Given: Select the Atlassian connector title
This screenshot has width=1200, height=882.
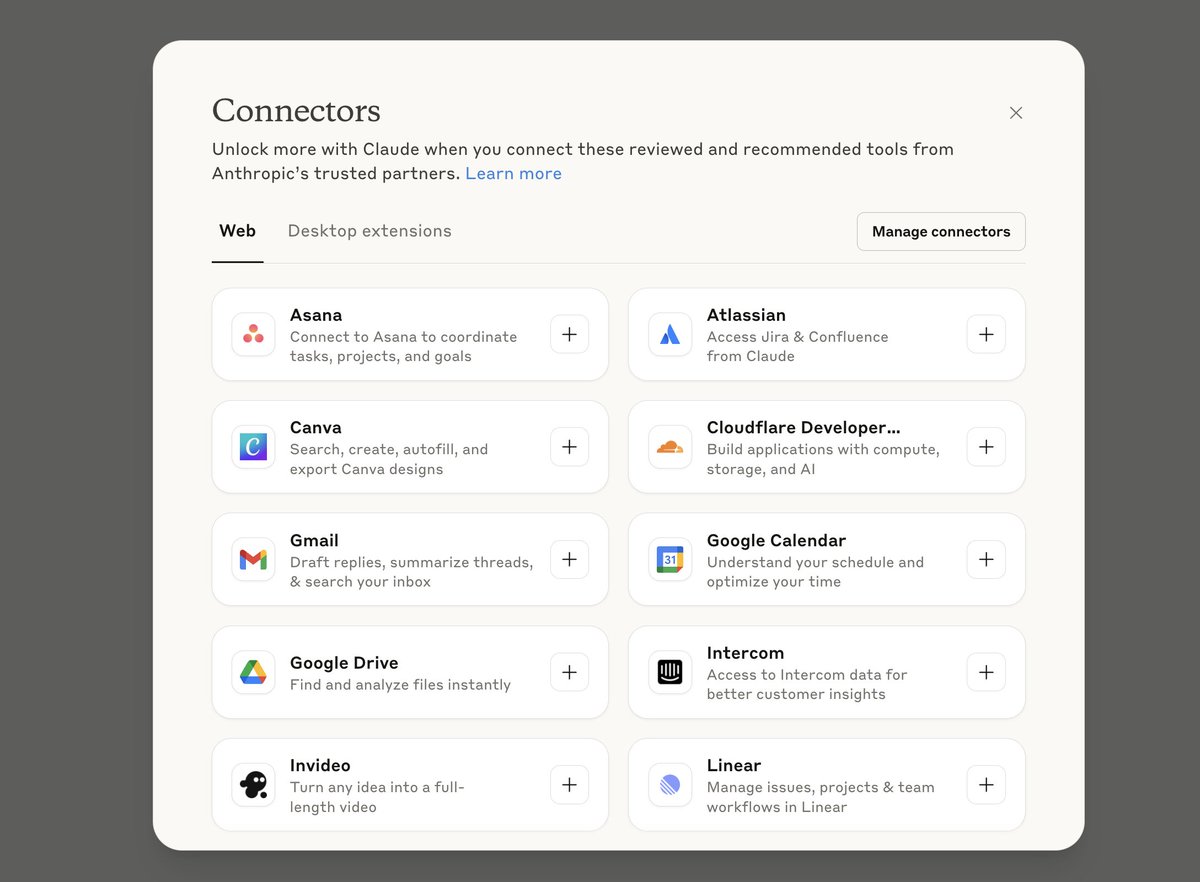Looking at the screenshot, I should point(746,315).
